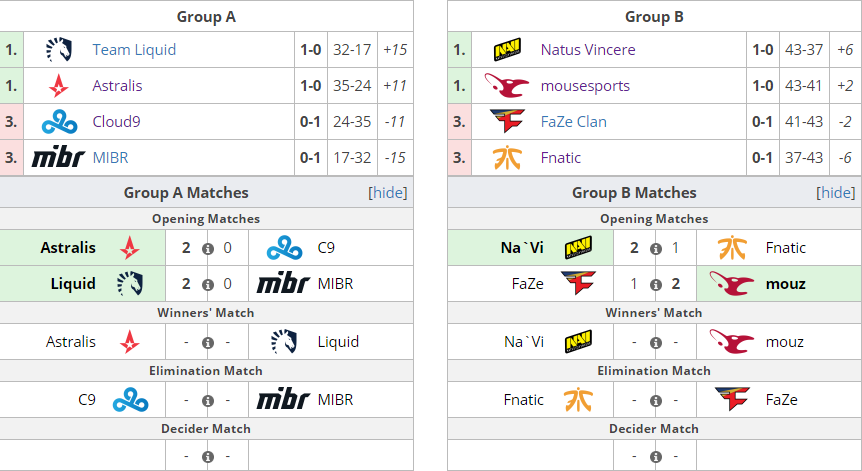Open info icon for Na`Vi vs Fnatic match
862x471 pixels.
pyautogui.click(x=656, y=249)
